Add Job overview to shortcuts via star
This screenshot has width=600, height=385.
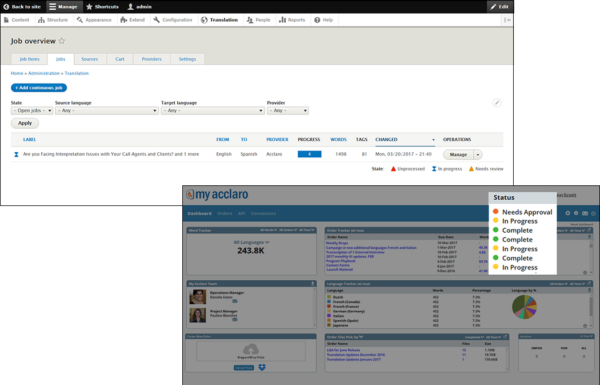(x=62, y=41)
